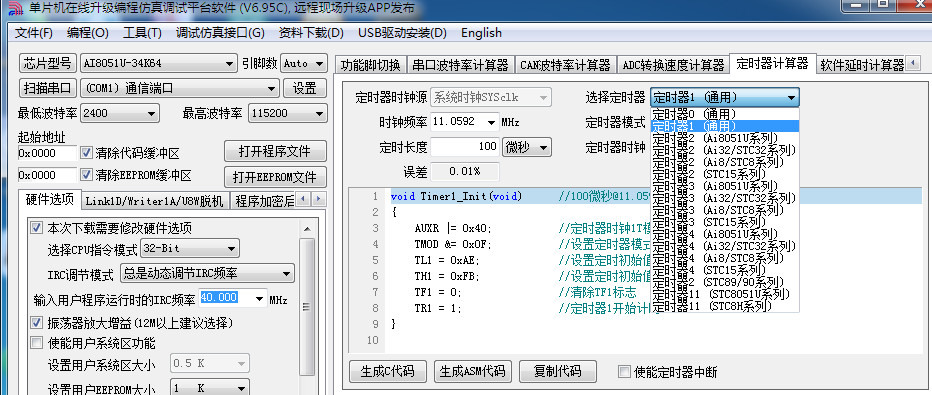Select 定时器11 (STC8051U系列) option
The height and width of the screenshot is (395, 932).
(725, 294)
